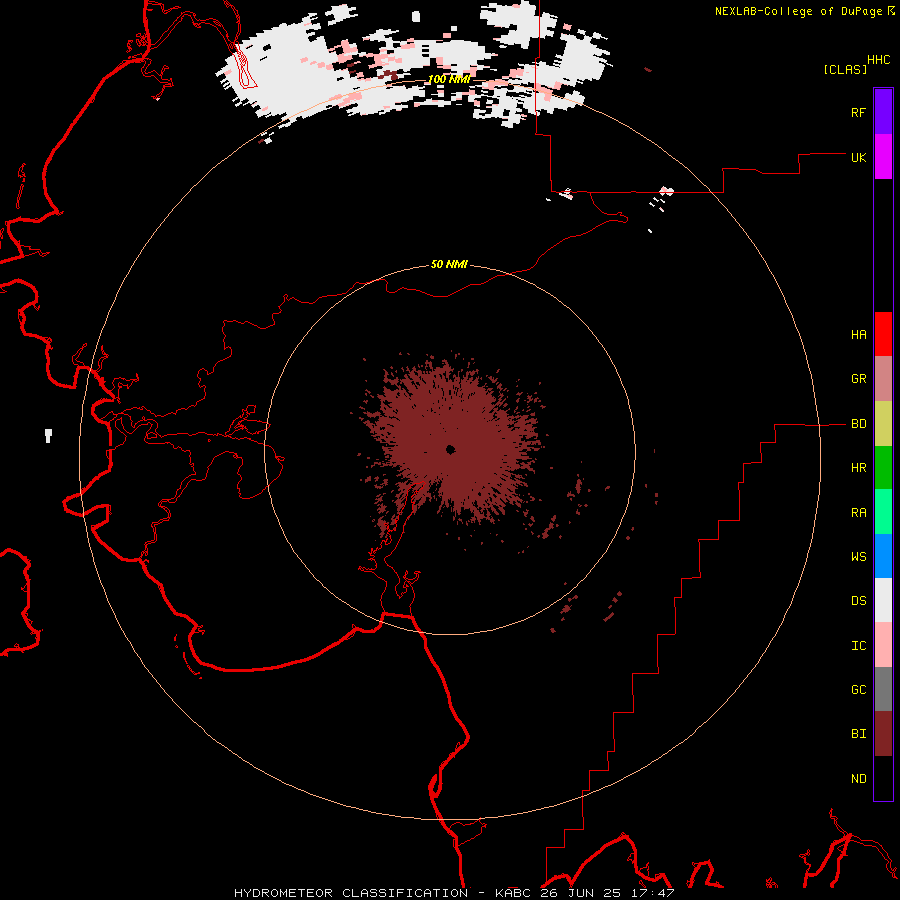Click the DS legend label
This screenshot has height=900, width=900.
coord(858,601)
